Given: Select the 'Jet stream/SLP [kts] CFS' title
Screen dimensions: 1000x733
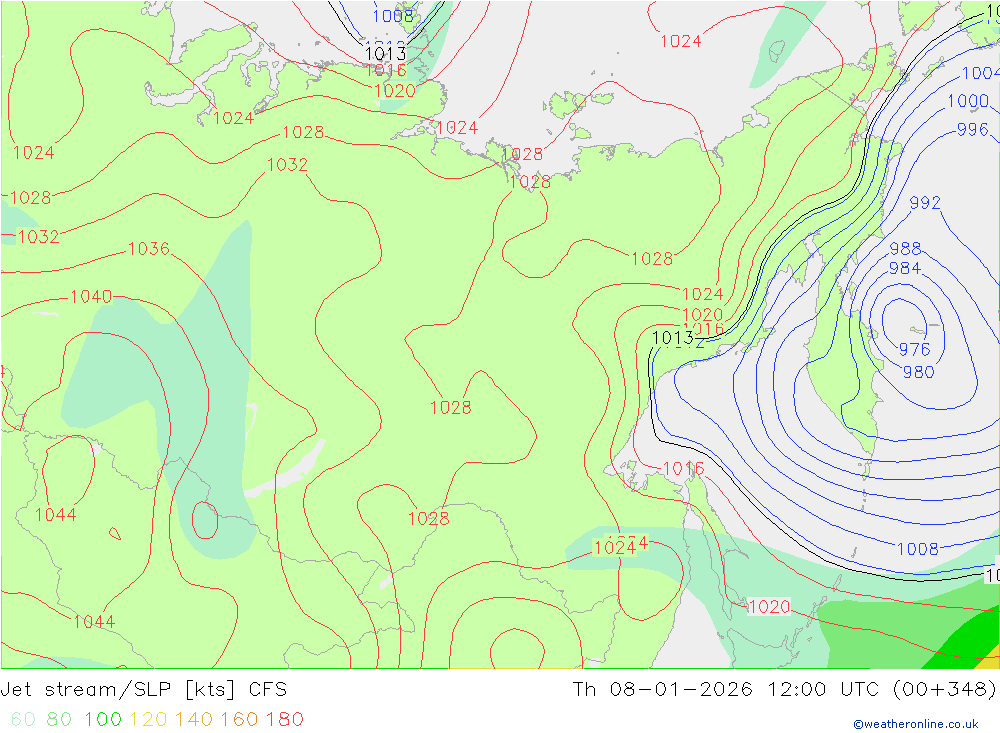Looking at the screenshot, I should pos(143,690).
